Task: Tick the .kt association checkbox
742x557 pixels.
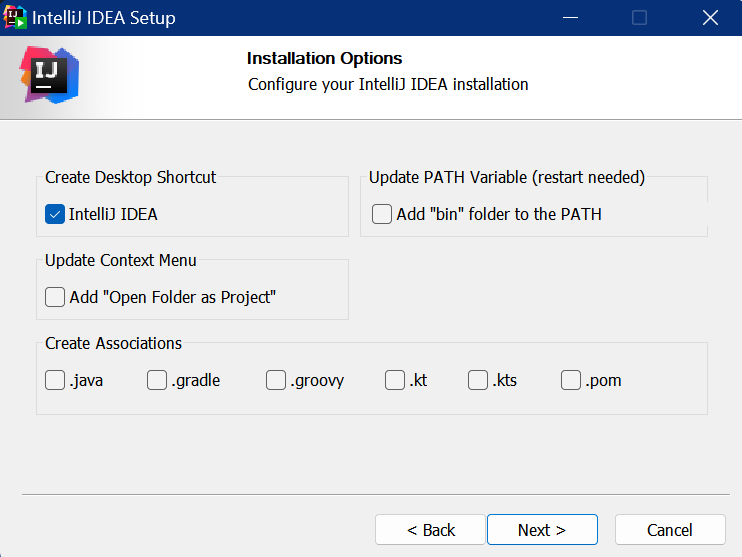Action: point(395,380)
